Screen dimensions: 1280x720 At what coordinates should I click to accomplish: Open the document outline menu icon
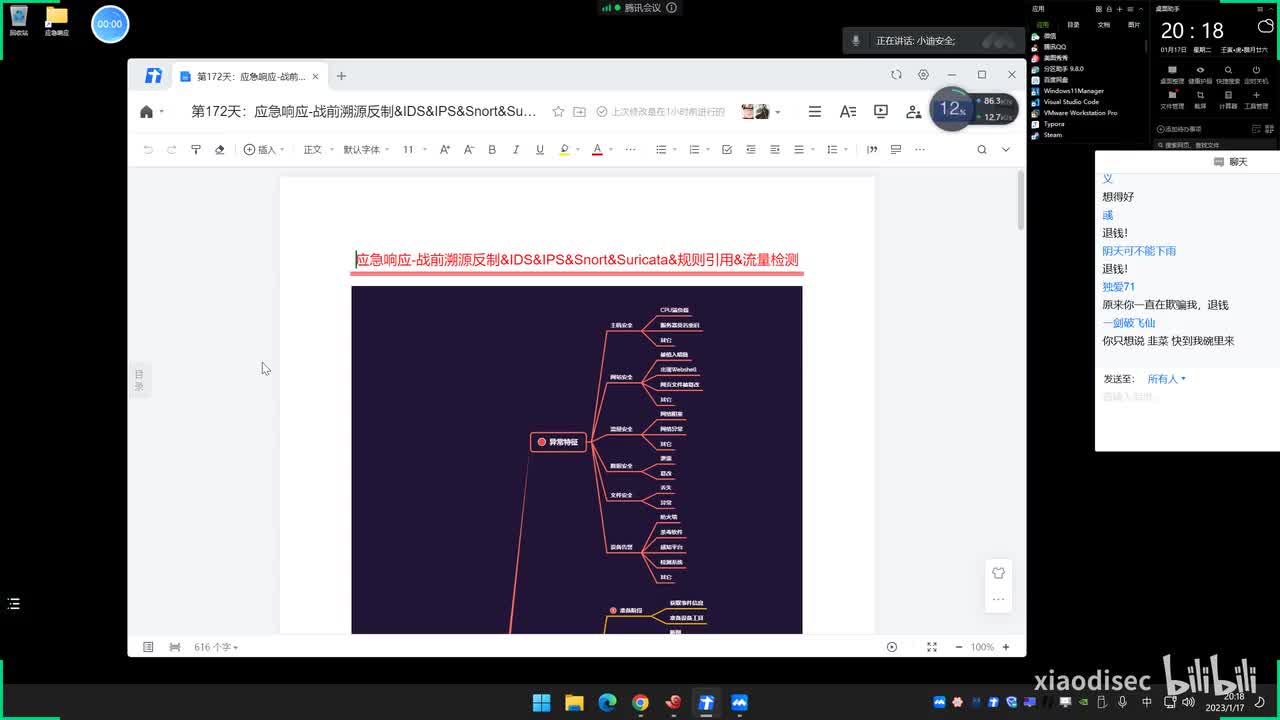pyautogui.click(x=815, y=112)
